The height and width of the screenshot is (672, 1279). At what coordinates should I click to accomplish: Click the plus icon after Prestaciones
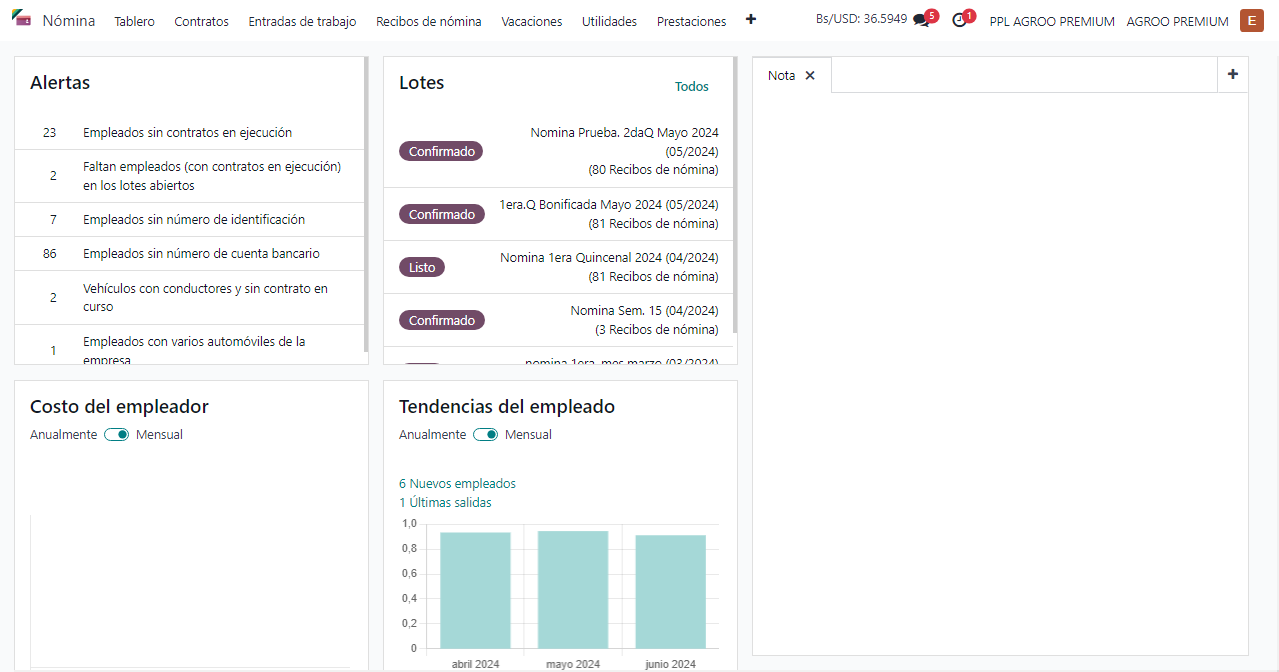[x=751, y=20]
